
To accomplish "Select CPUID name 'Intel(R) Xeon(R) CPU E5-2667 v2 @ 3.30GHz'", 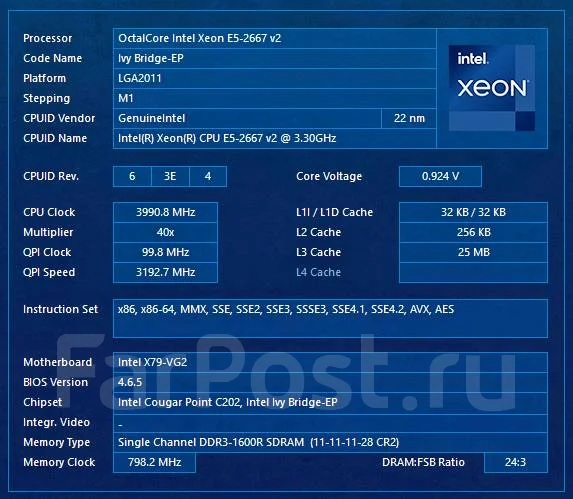I will coord(227,138).
